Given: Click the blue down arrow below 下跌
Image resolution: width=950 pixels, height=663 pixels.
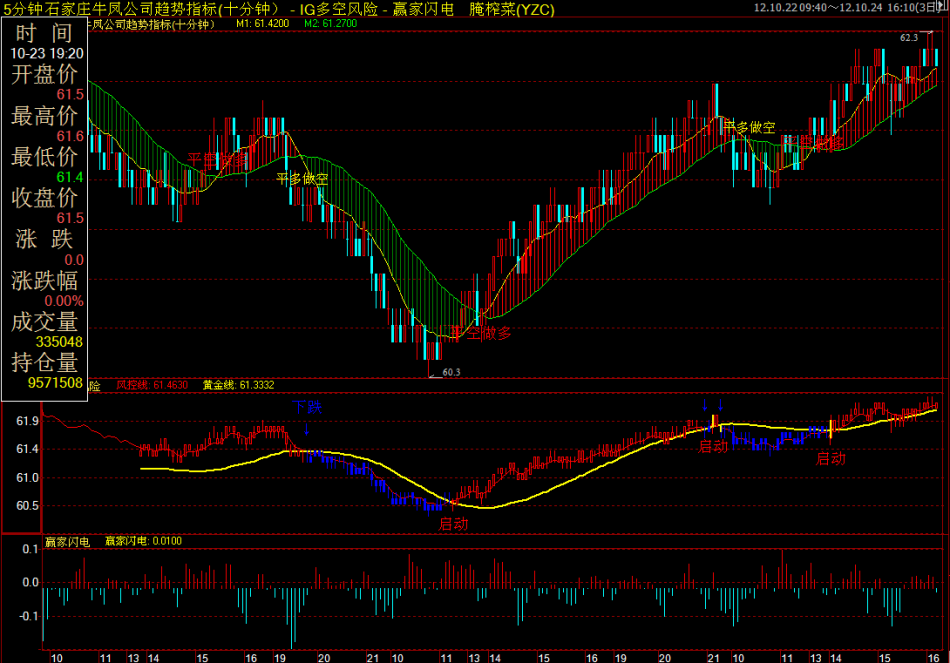Looking at the screenshot, I should pos(307,428).
